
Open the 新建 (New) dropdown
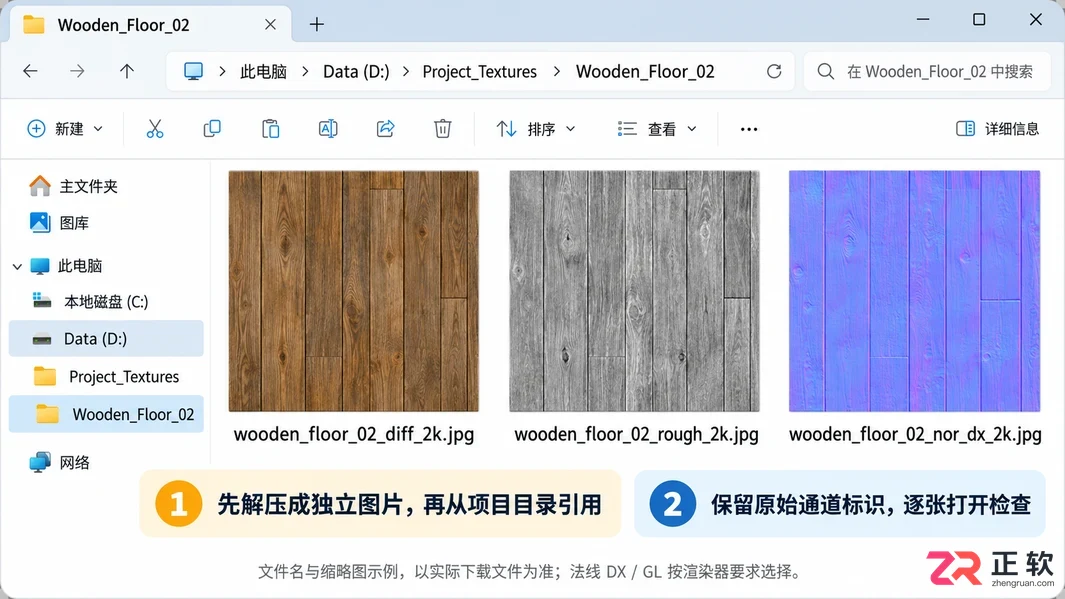(65, 128)
